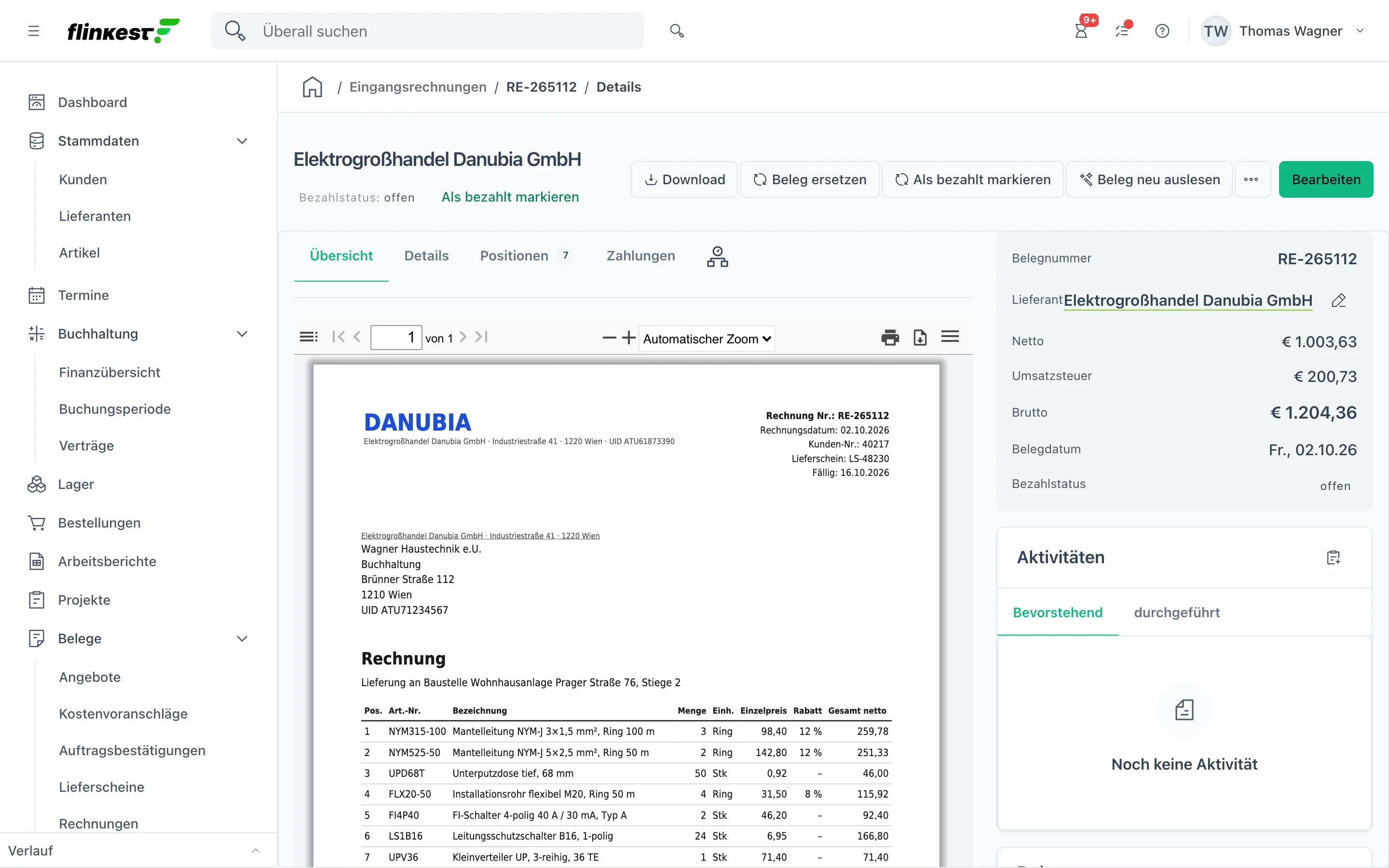Image resolution: width=1389 pixels, height=868 pixels.
Task: Open the help question mark icon
Action: click(1162, 31)
